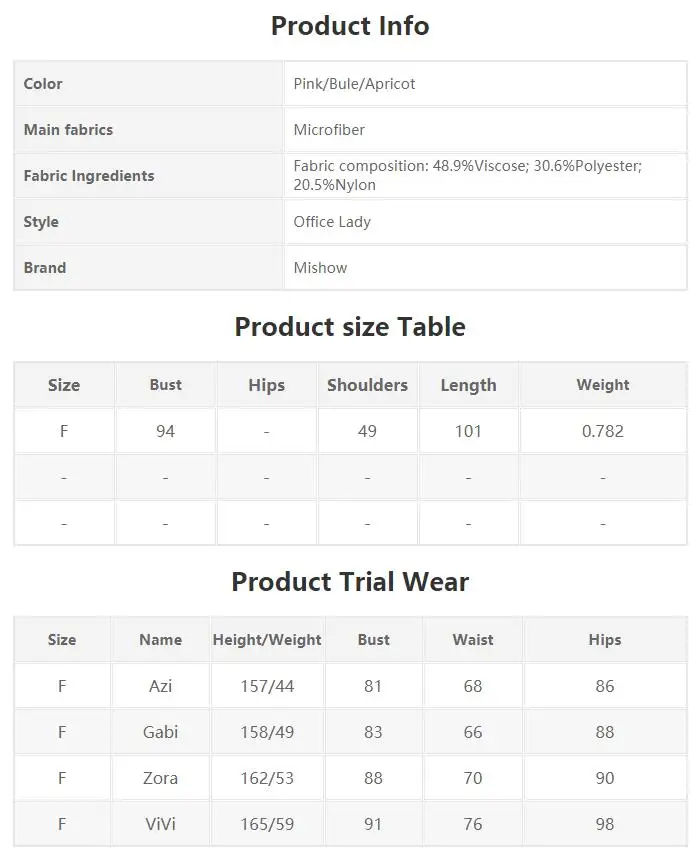Select the Shoulders column header
The width and height of the screenshot is (700, 865).
pos(367,385)
